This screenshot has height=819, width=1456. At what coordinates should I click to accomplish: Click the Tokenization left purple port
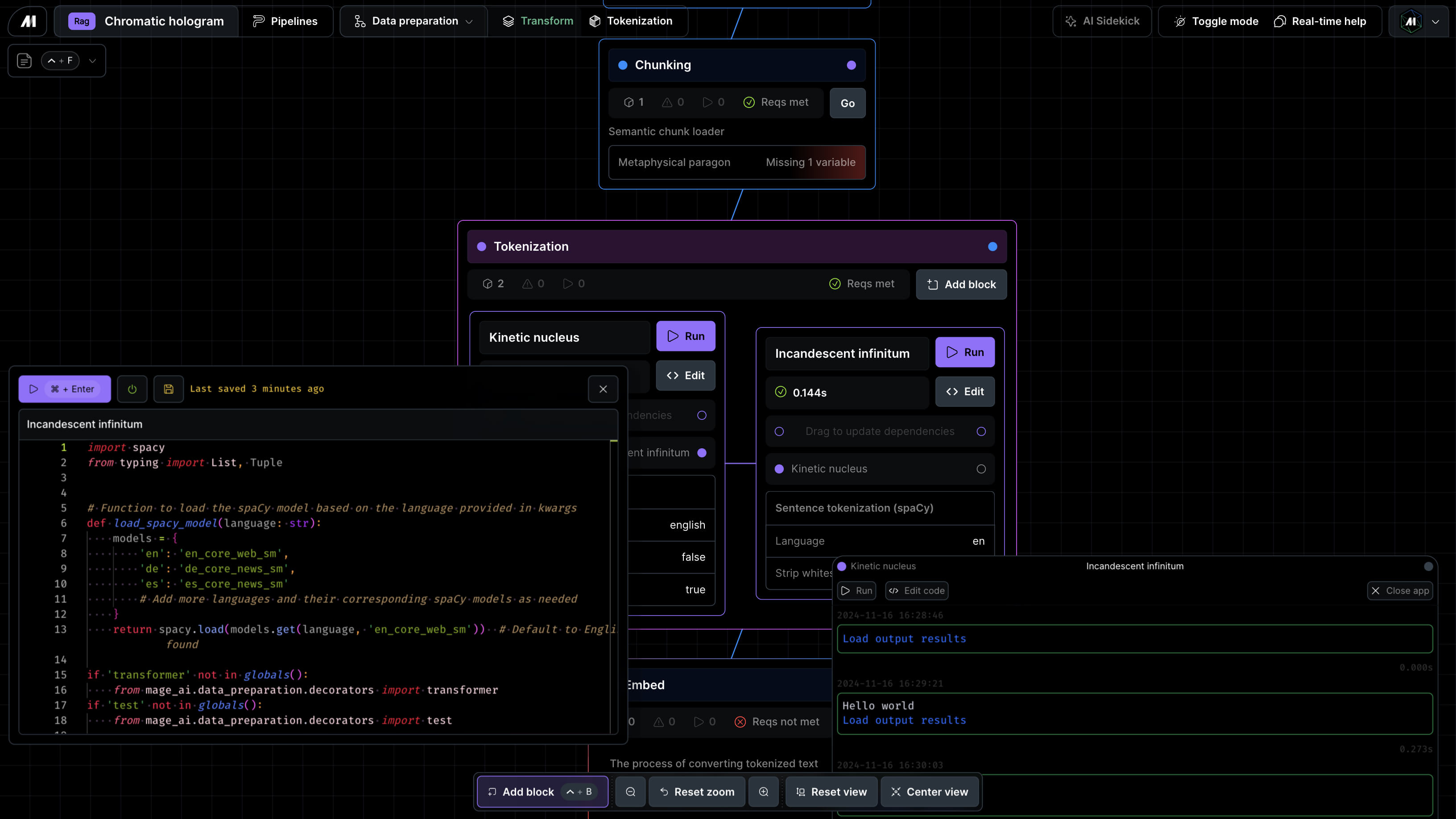[x=482, y=246]
